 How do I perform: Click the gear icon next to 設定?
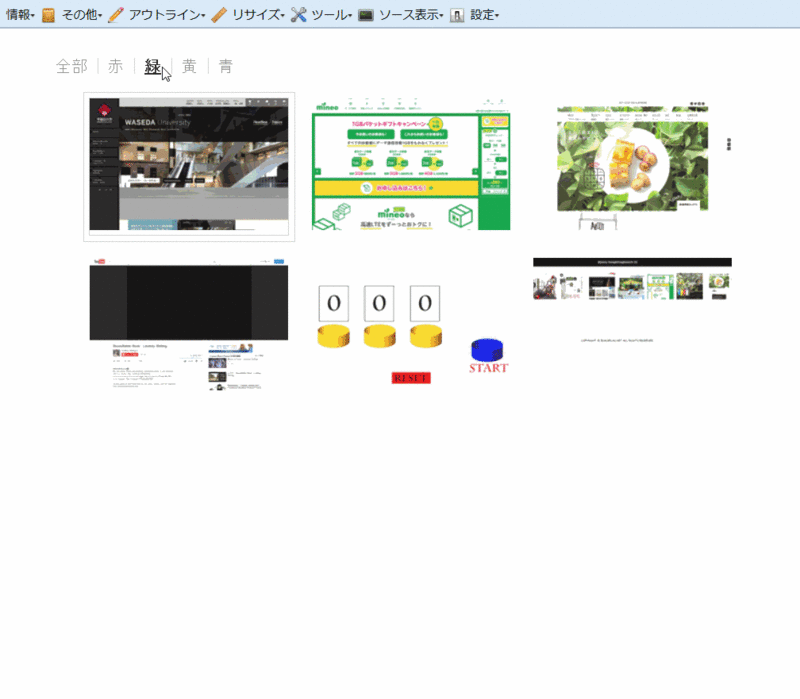tap(455, 14)
